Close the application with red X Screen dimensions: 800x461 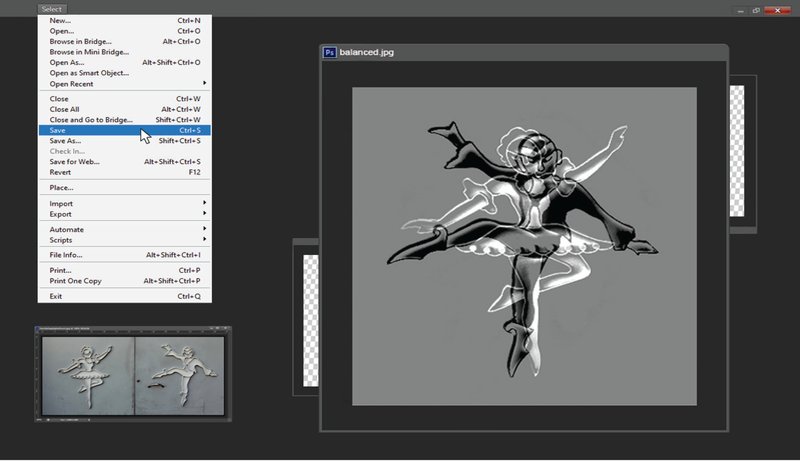pos(778,10)
